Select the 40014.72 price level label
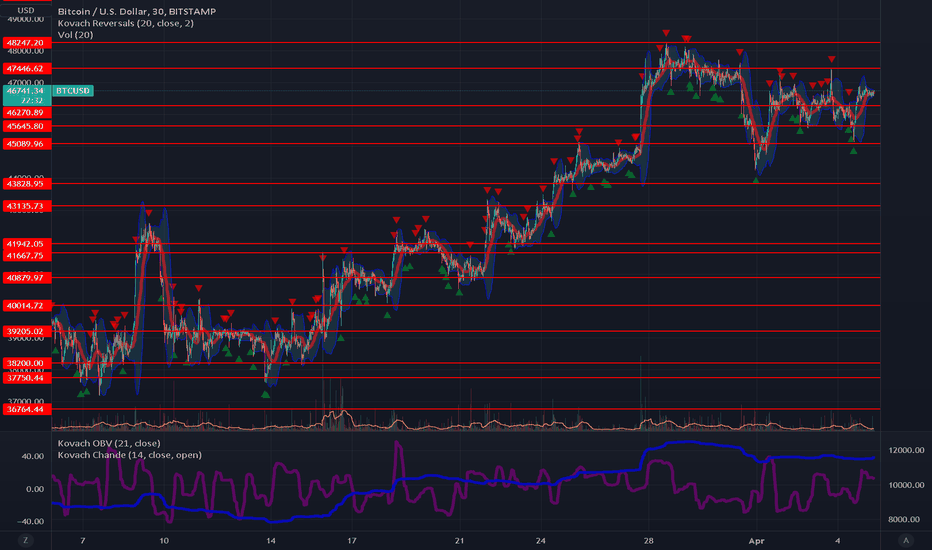Screen dimensions: 932x550 (x=25, y=306)
